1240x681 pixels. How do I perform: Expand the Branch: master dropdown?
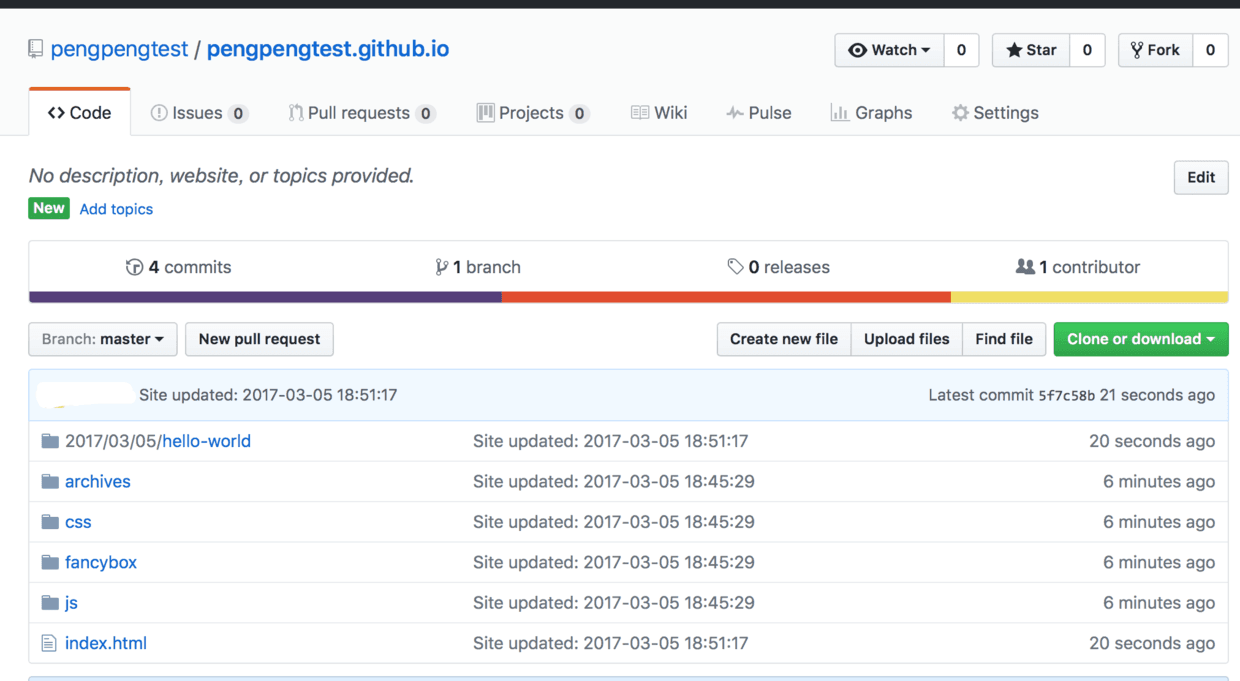point(103,339)
